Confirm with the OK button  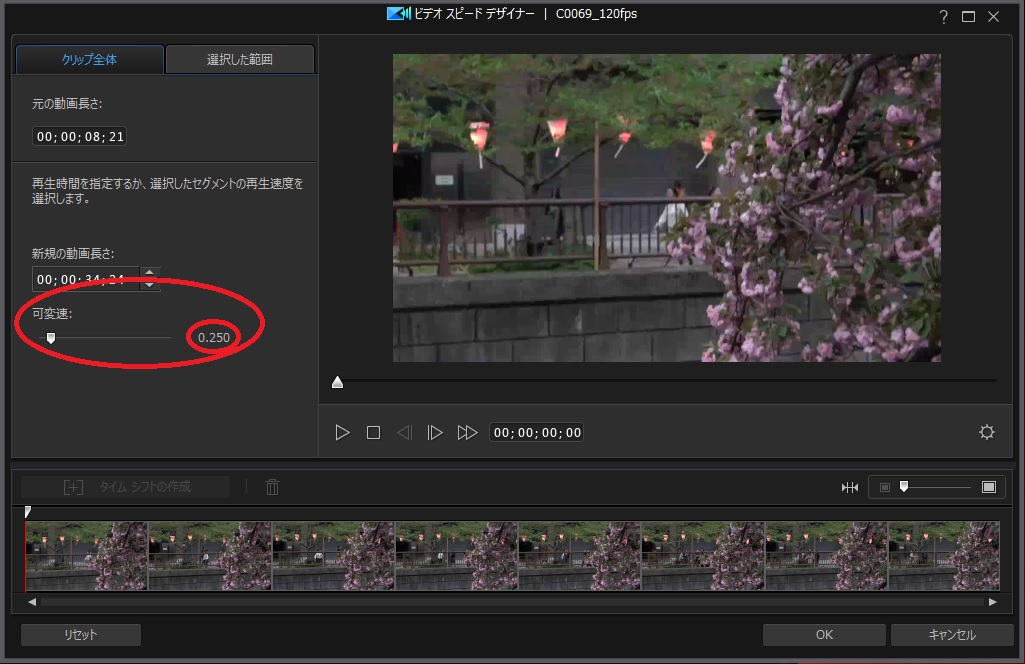coord(824,635)
